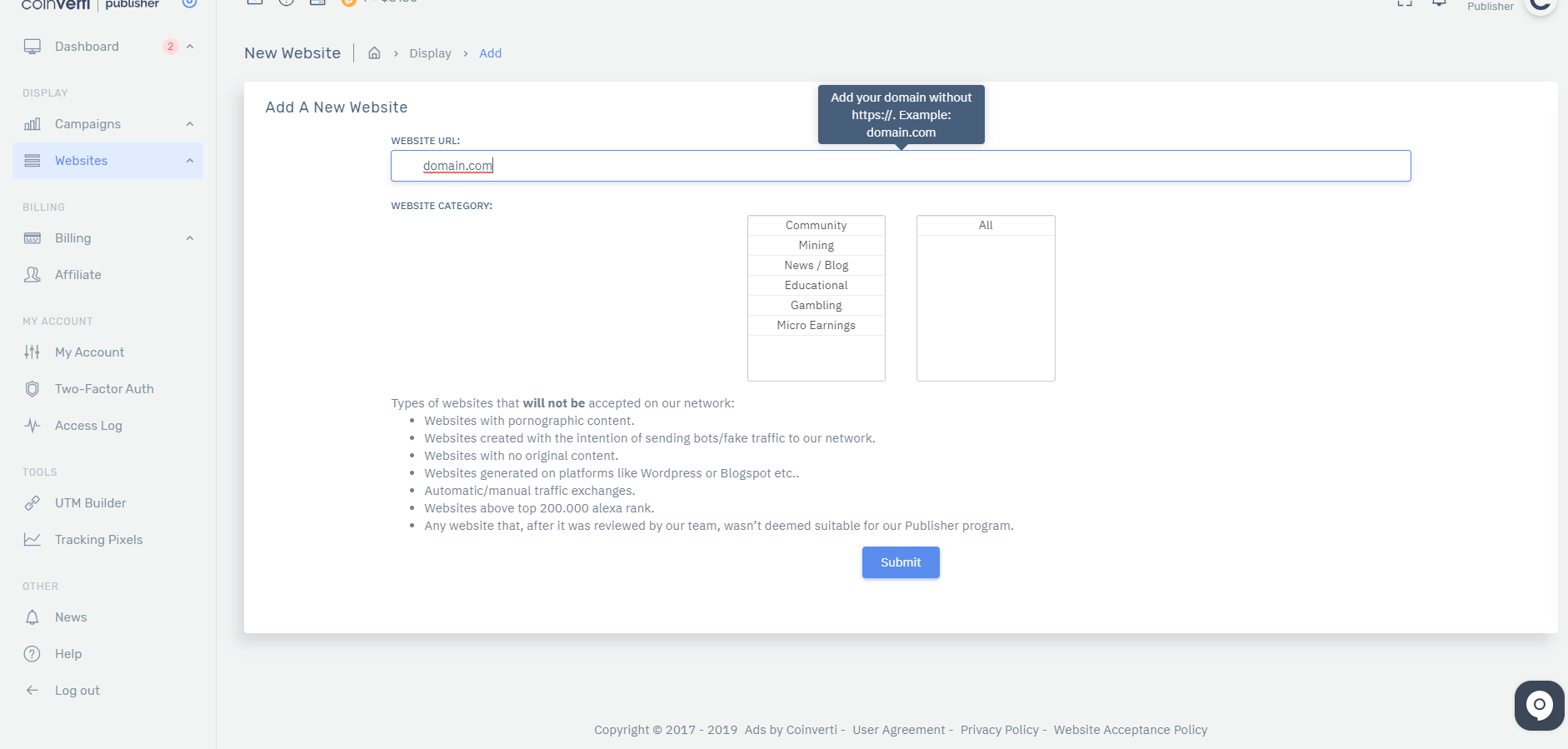This screenshot has width=1568, height=749.
Task: Click the News bell icon
Action: [32, 617]
